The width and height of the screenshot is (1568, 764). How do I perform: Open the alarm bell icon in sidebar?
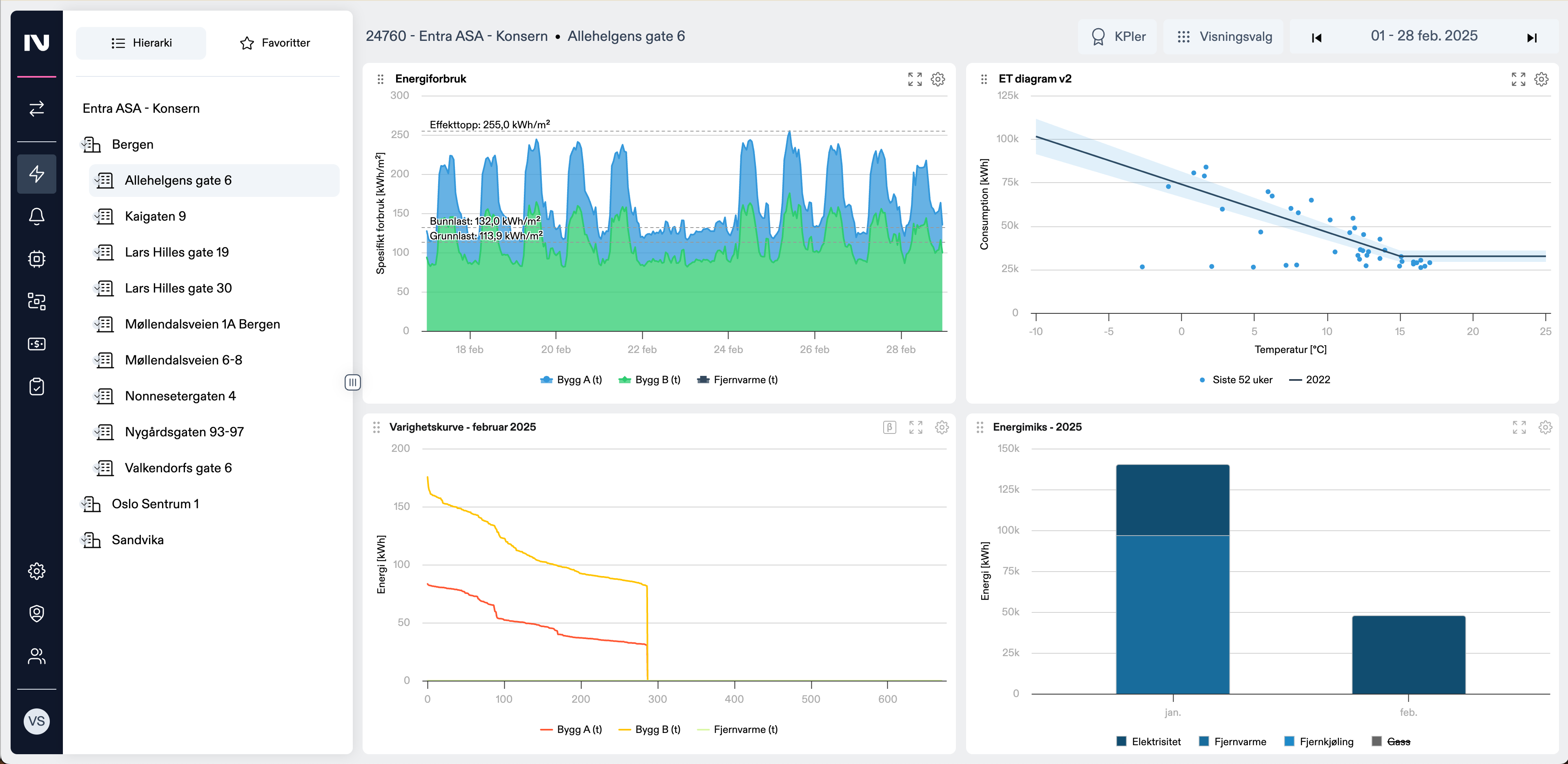pos(36,216)
